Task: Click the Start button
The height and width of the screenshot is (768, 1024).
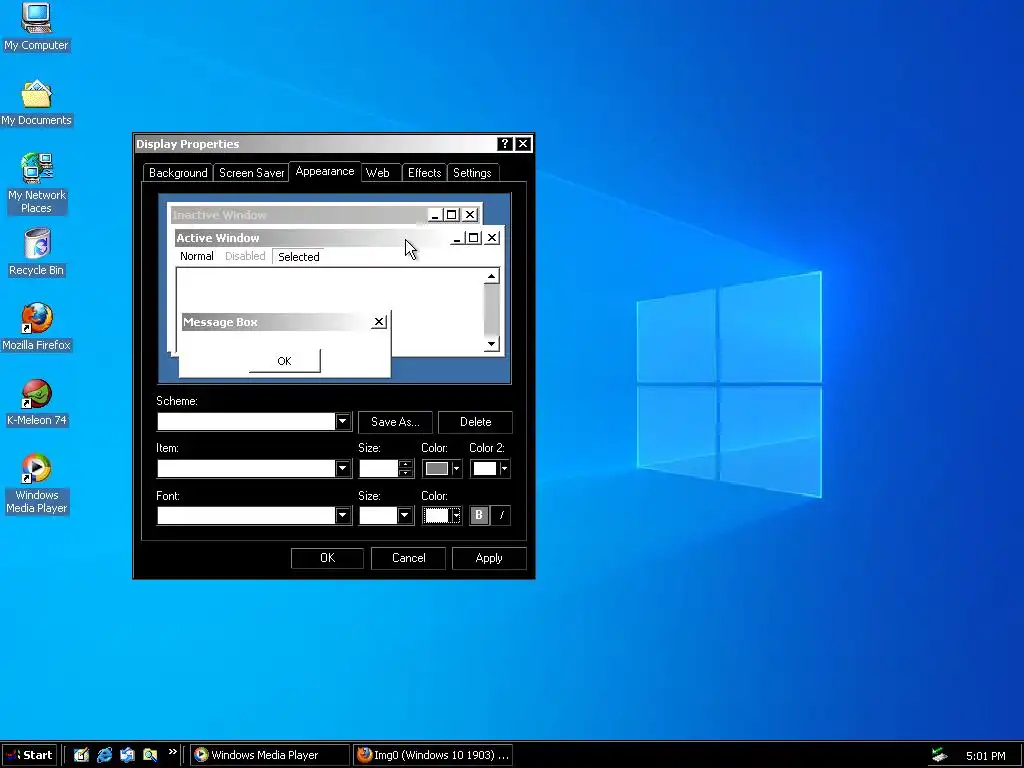Action: [x=29, y=755]
